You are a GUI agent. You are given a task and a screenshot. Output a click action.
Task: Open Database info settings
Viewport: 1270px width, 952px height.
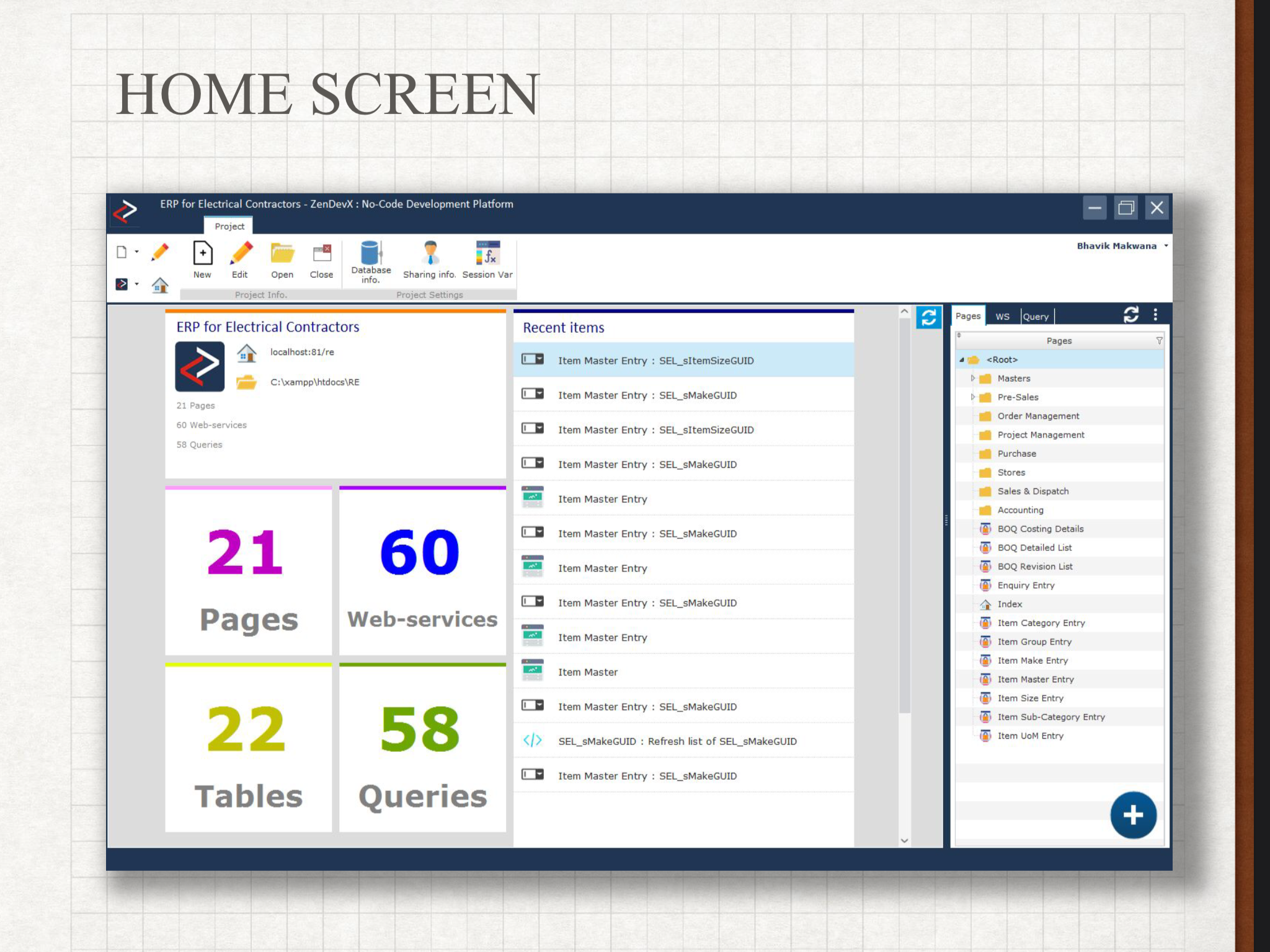pos(371,254)
